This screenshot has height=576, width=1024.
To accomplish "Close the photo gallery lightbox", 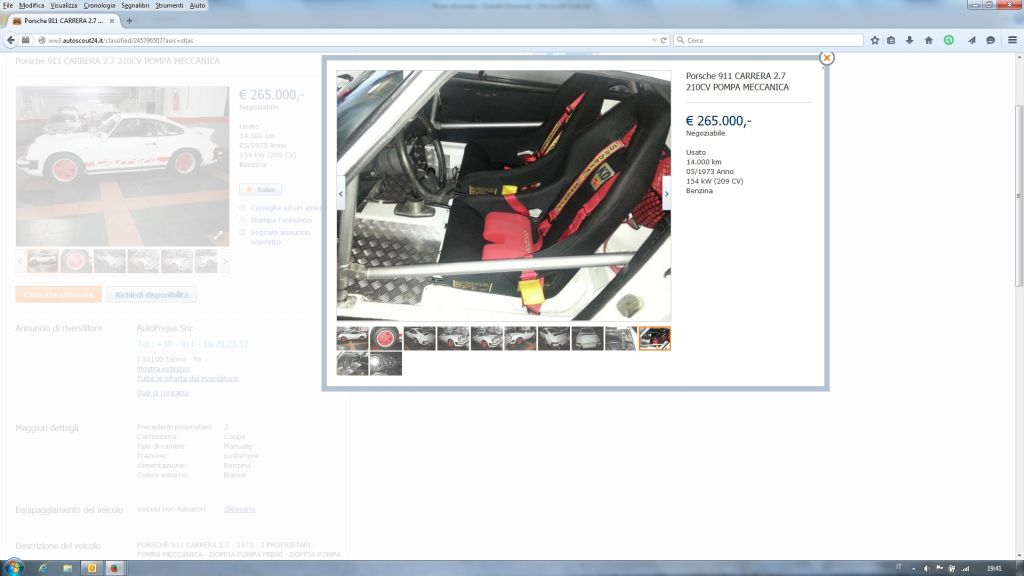I will point(827,58).
